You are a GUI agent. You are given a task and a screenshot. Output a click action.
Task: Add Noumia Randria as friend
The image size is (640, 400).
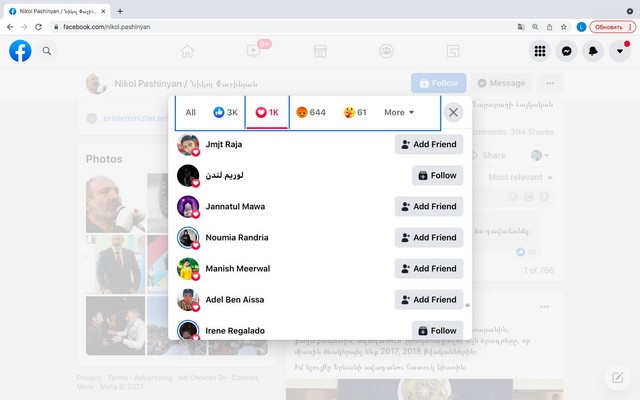(429, 238)
